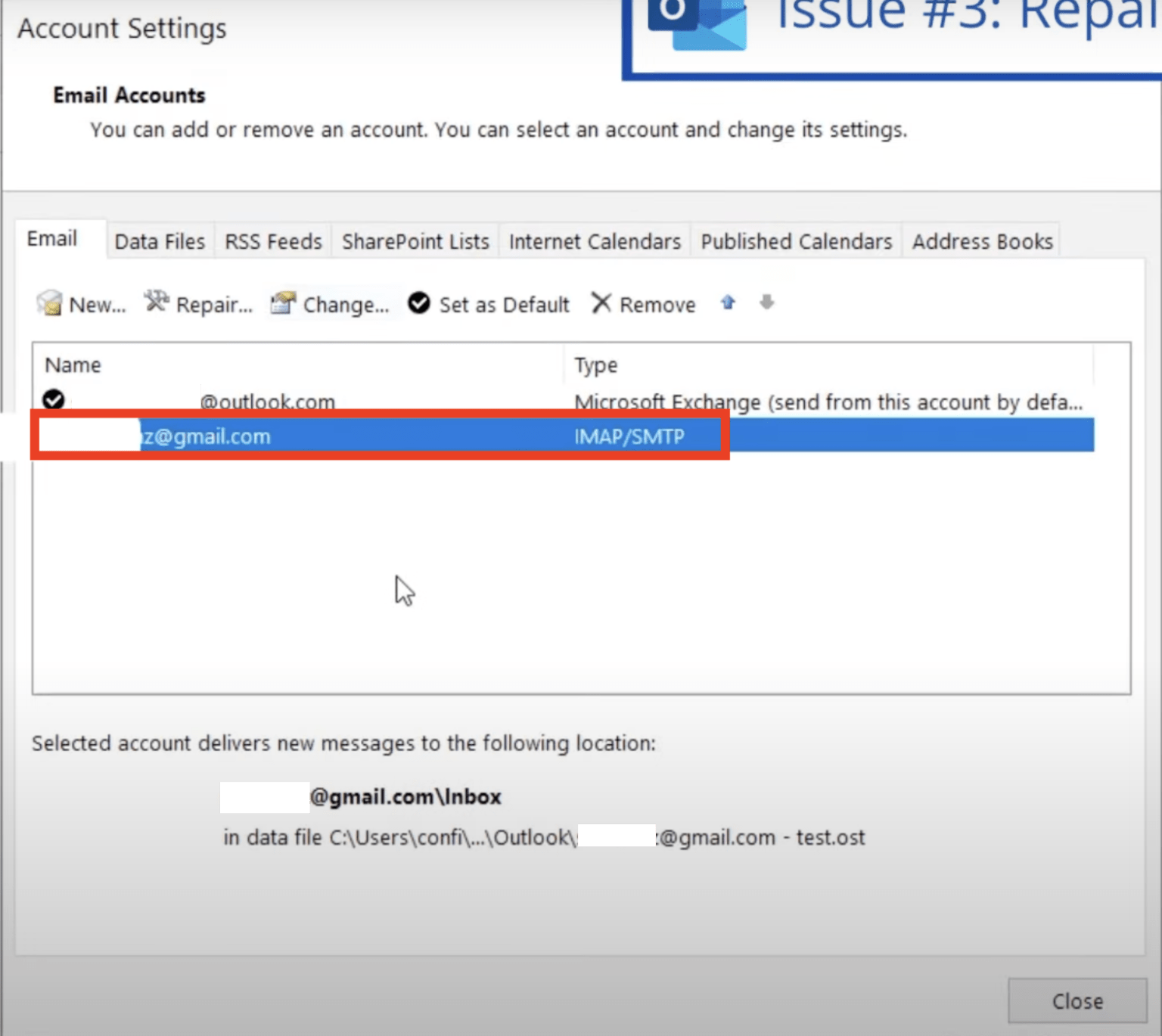Click the Remove account X icon
The image size is (1162, 1036).
601,303
